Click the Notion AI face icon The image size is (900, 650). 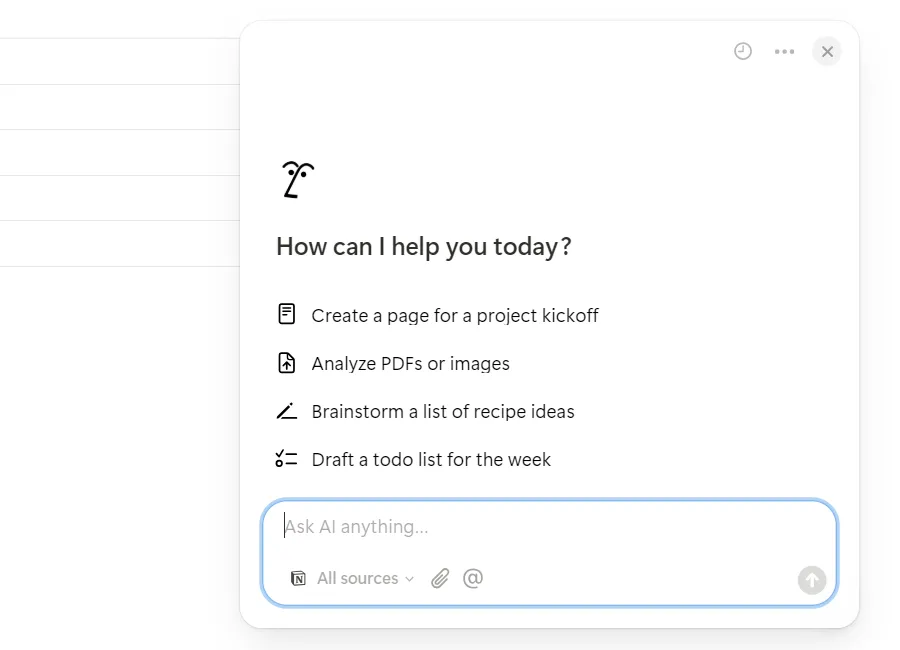(296, 178)
